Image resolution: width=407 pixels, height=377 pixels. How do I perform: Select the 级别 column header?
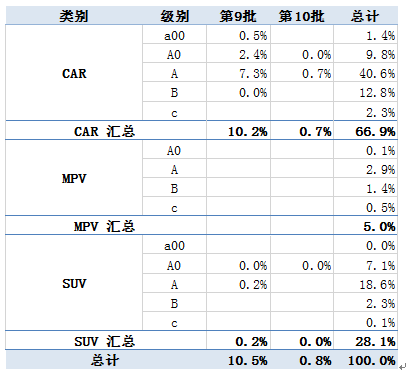coord(174,16)
